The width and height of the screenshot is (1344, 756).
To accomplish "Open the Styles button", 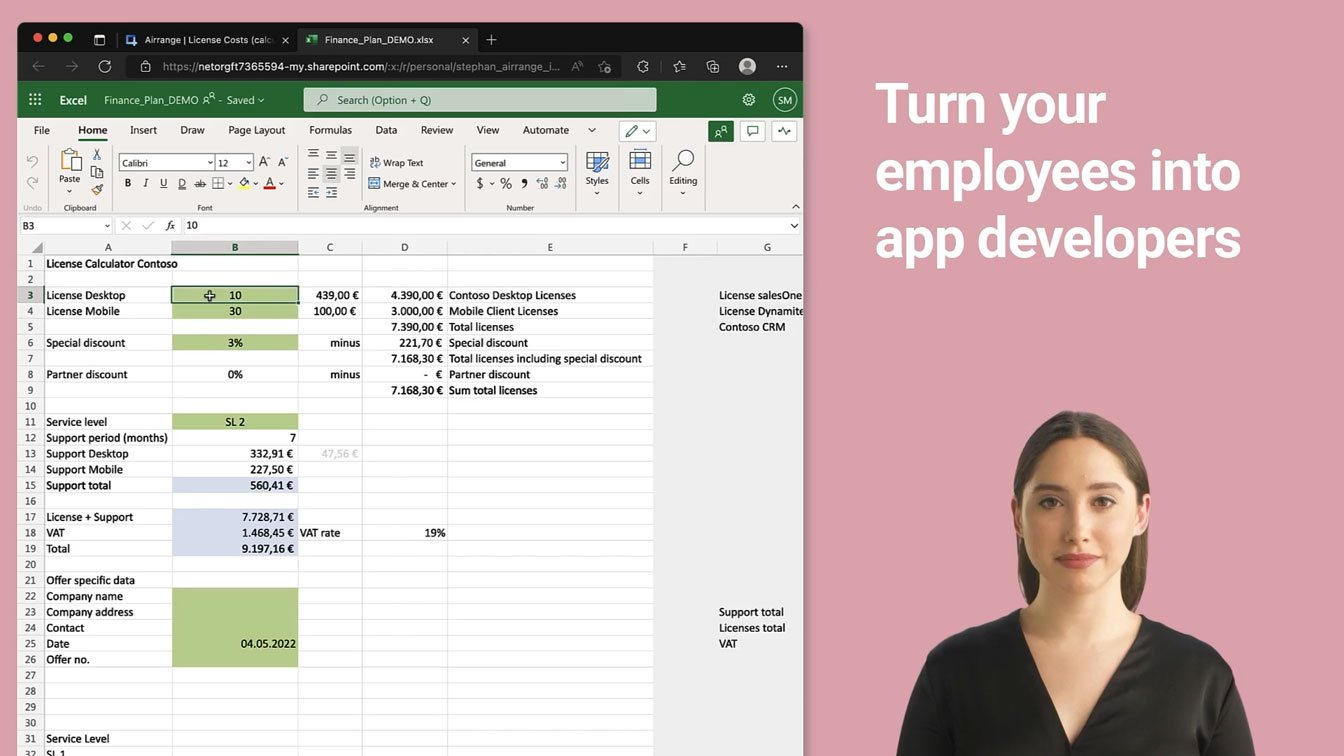I will pyautogui.click(x=597, y=172).
